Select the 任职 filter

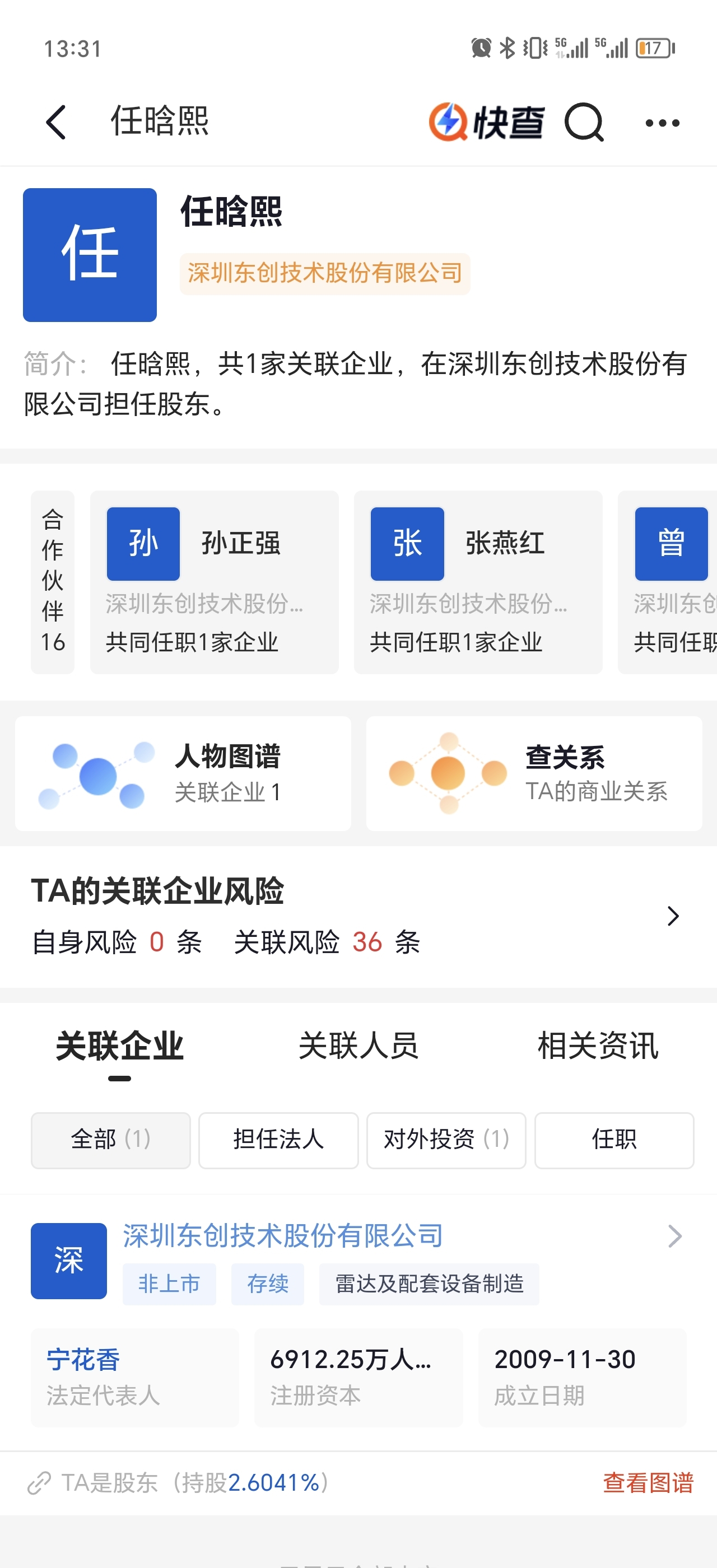point(614,1140)
